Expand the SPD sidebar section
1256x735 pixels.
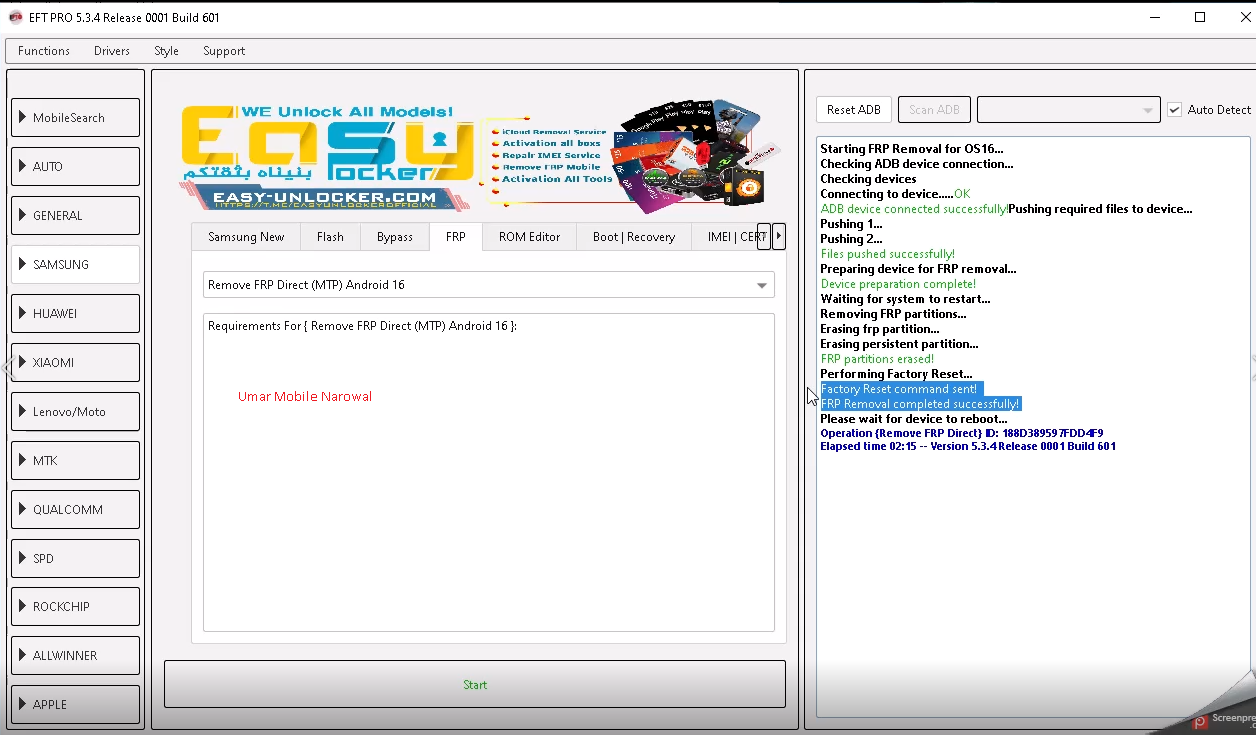(75, 559)
